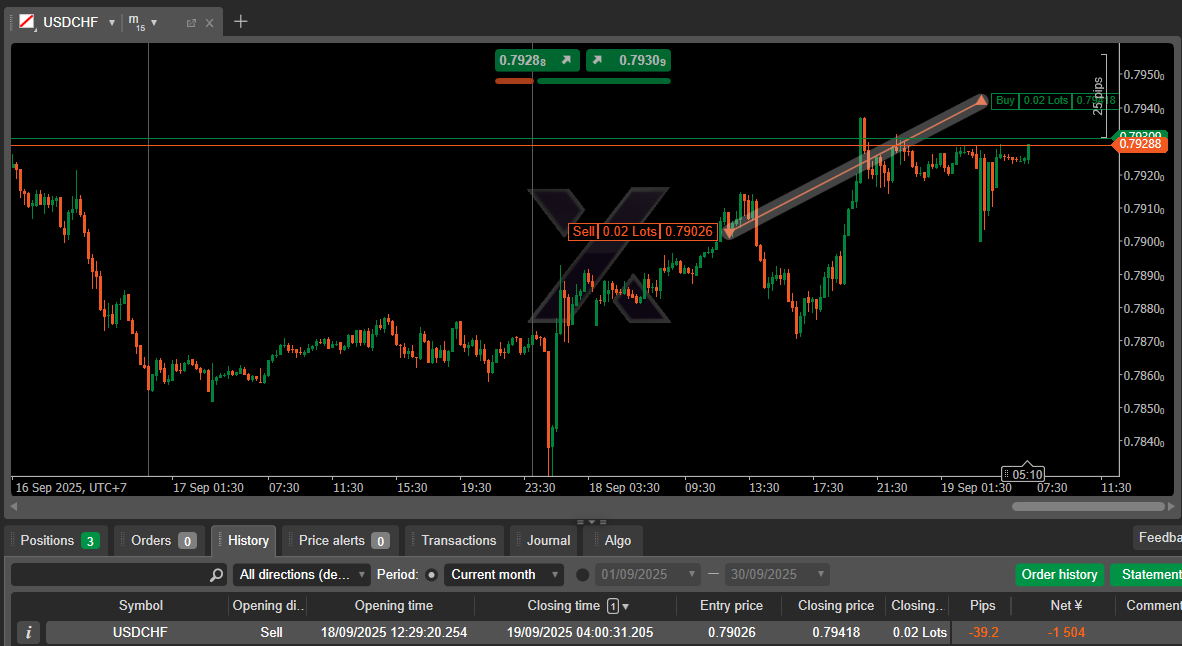Open the m15 timeframe dropdown

154,22
